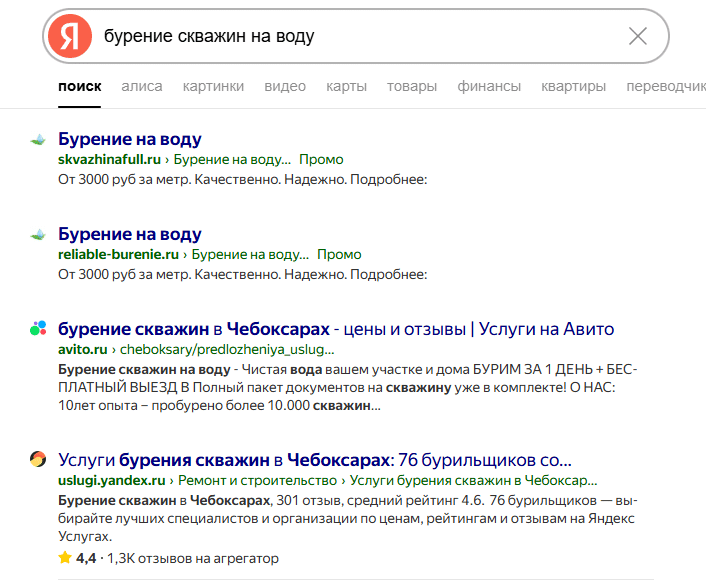This screenshot has width=706, height=587.
Task: Clear the search query with the X icon
Action: coord(637,37)
